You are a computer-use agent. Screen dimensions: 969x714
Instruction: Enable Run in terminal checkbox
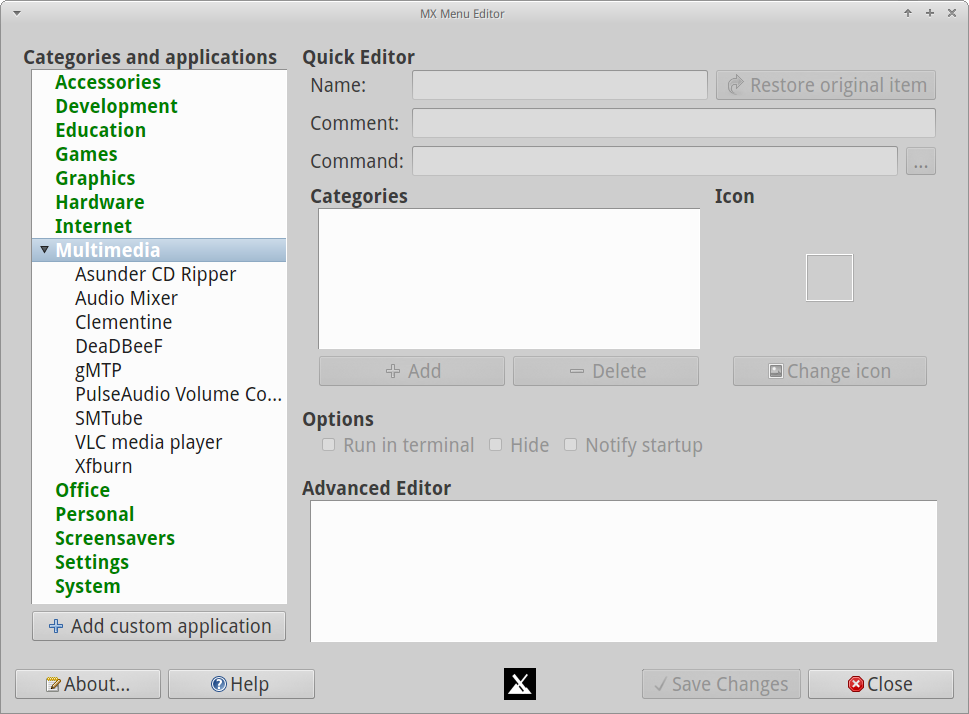pyautogui.click(x=329, y=445)
